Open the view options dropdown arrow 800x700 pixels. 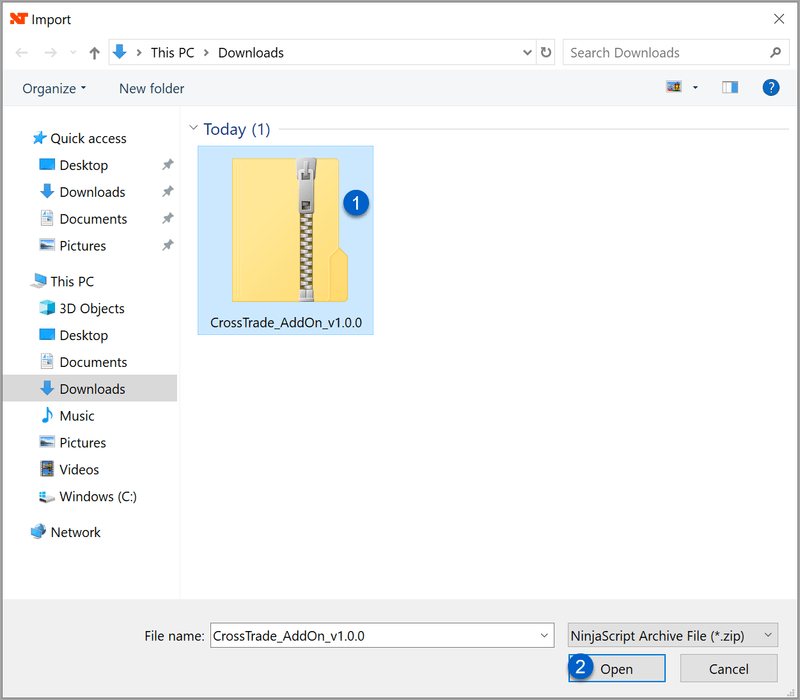(x=696, y=88)
